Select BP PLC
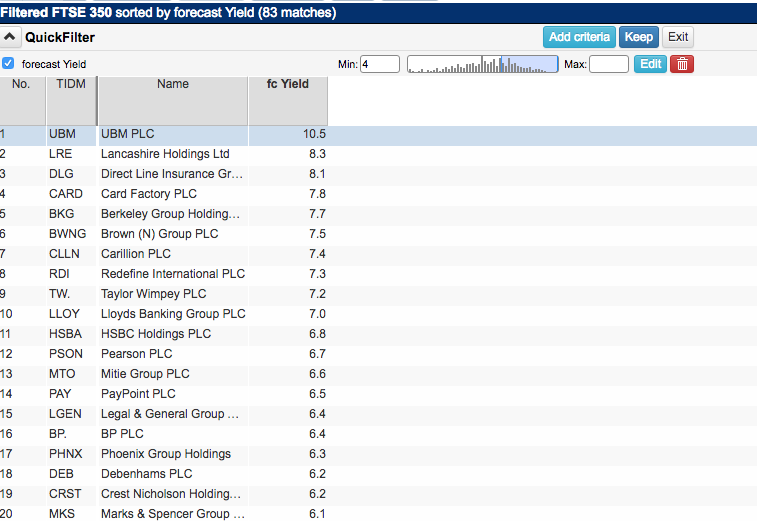Screen dimensions: 757x521 (122, 434)
